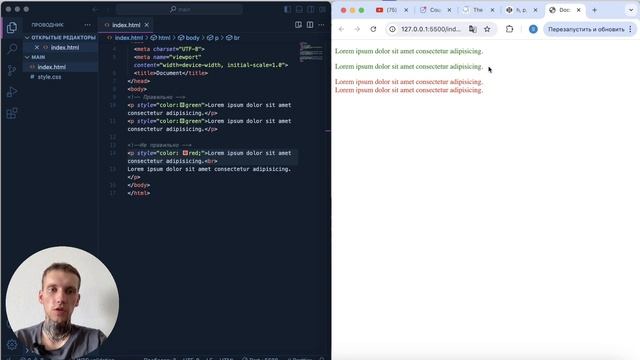The width and height of the screenshot is (640, 360).
Task: Open style.css file in explorer
Action: click(x=49, y=77)
